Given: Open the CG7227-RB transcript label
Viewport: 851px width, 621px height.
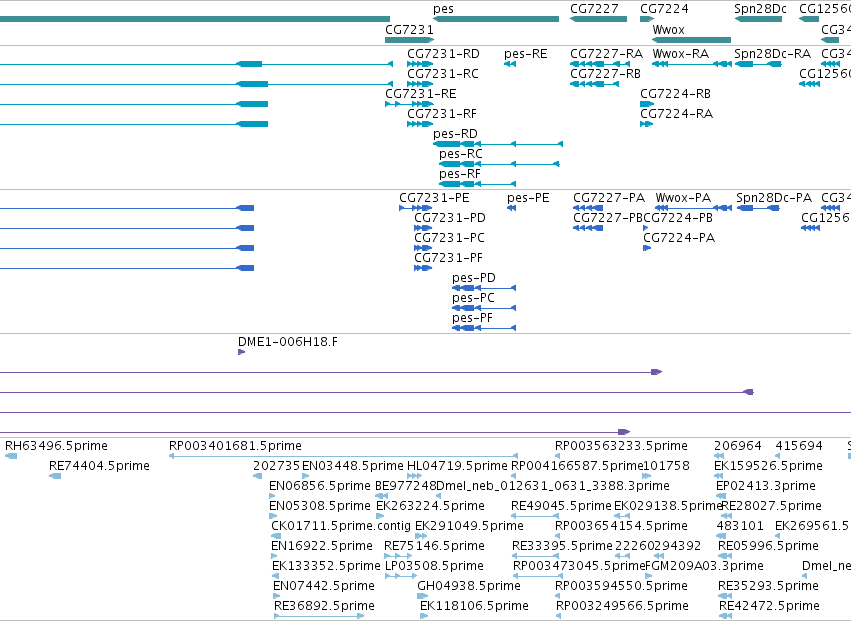Looking at the screenshot, I should pyautogui.click(x=605, y=74).
